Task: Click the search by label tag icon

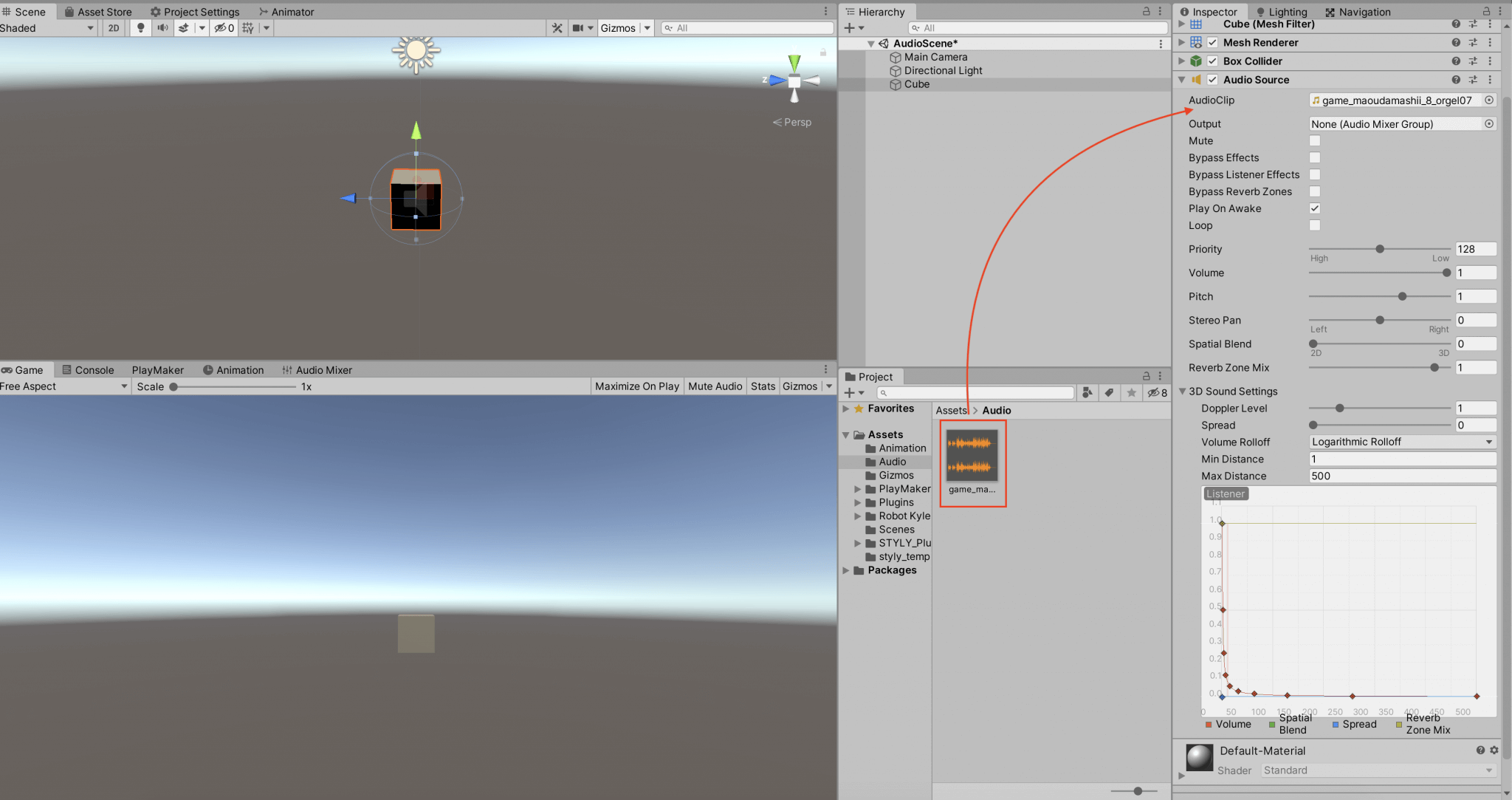Action: tap(1109, 392)
